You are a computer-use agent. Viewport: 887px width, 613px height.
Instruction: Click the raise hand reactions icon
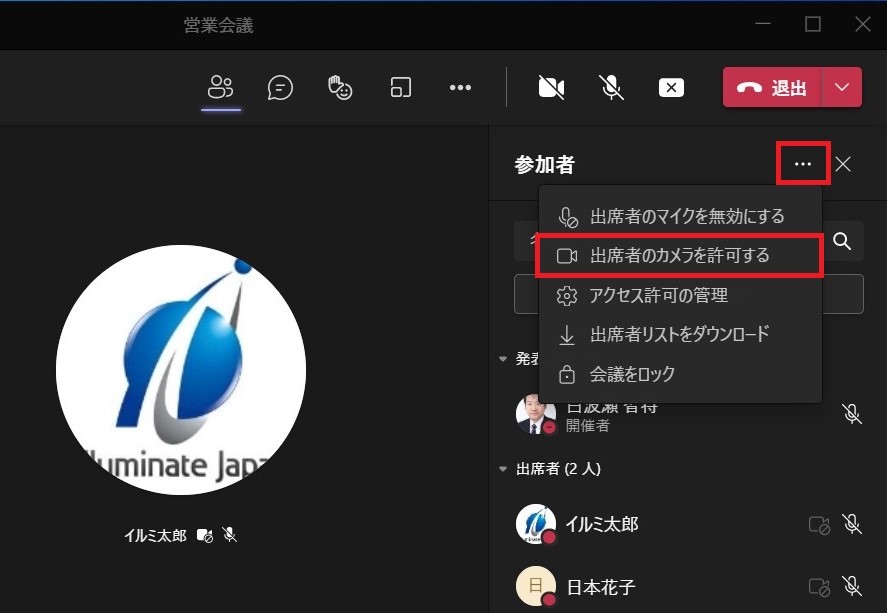tap(340, 88)
